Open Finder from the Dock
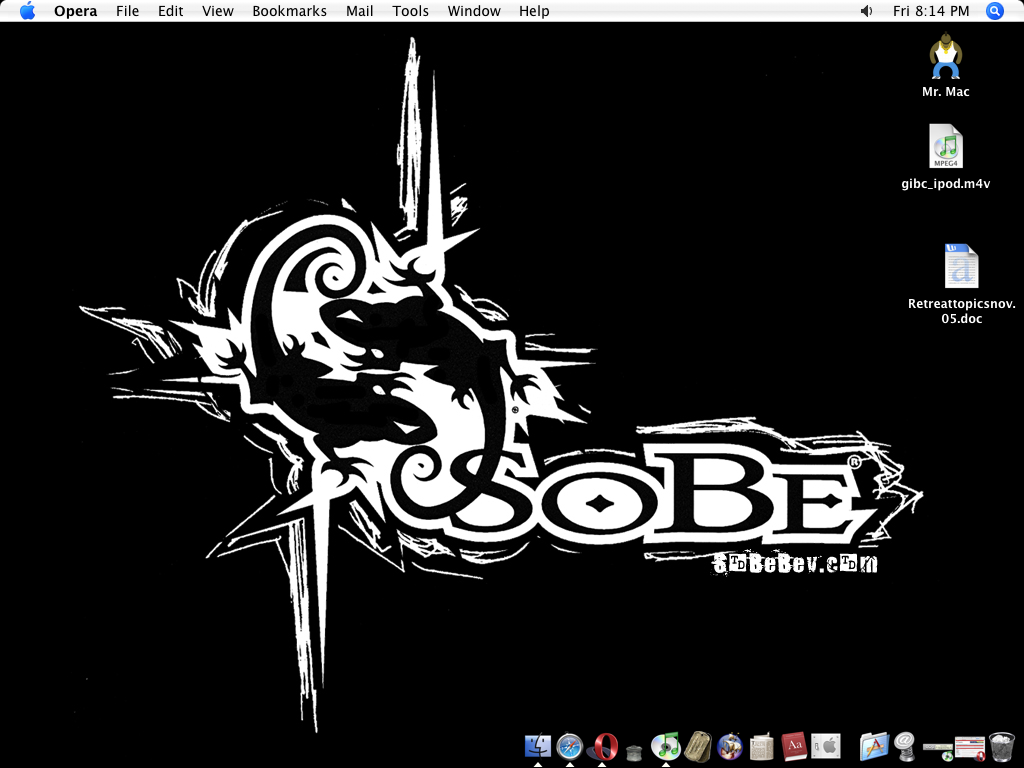Viewport: 1024px width, 768px height. pyautogui.click(x=537, y=746)
